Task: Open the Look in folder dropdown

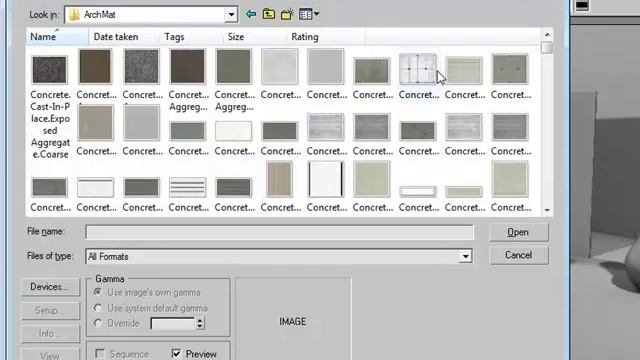Action: click(x=231, y=15)
